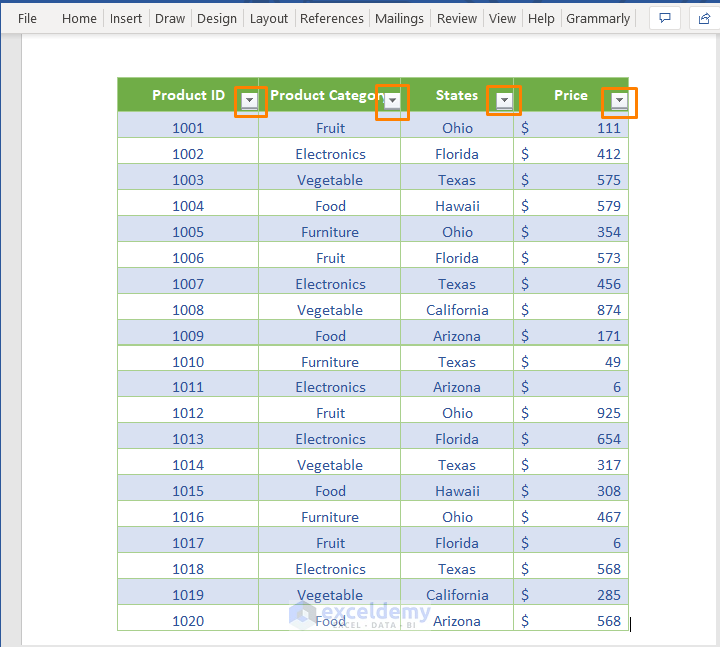The width and height of the screenshot is (720, 647).
Task: Open the Product Category filter dropdown
Action: point(393,100)
